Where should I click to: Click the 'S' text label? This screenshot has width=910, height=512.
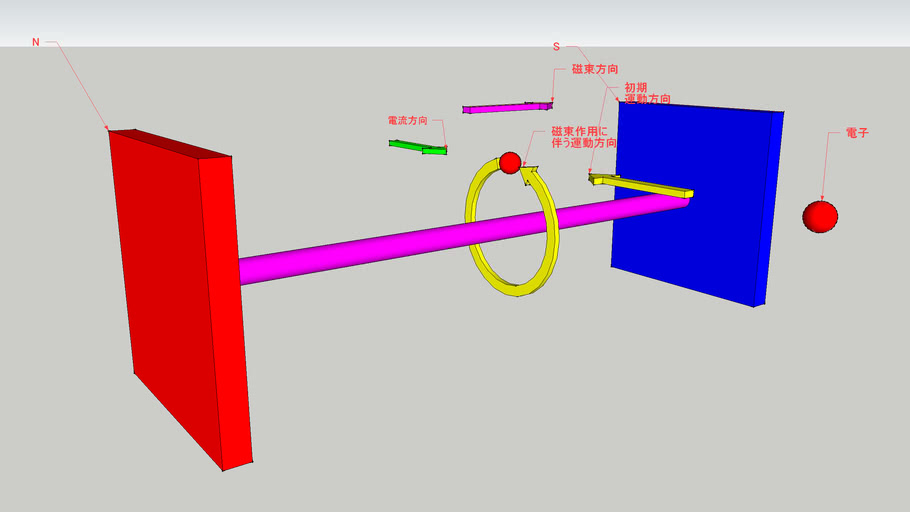556,47
